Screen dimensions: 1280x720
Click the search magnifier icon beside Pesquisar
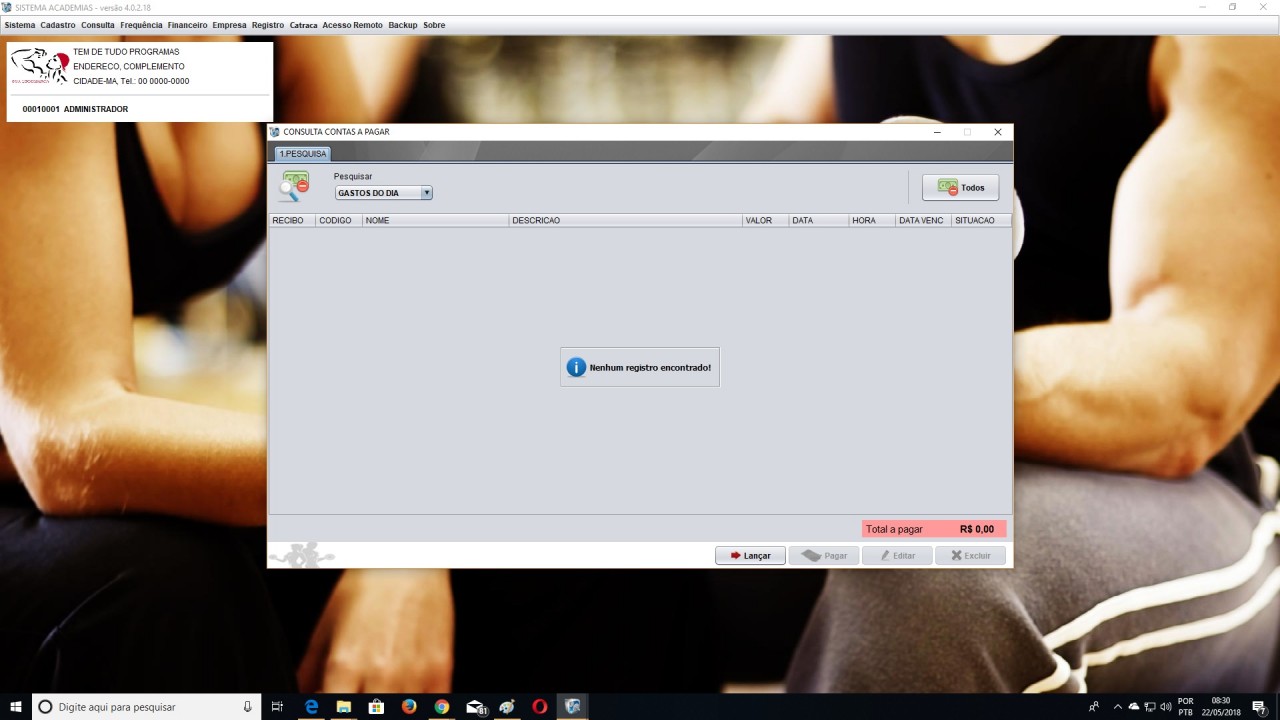tap(294, 187)
